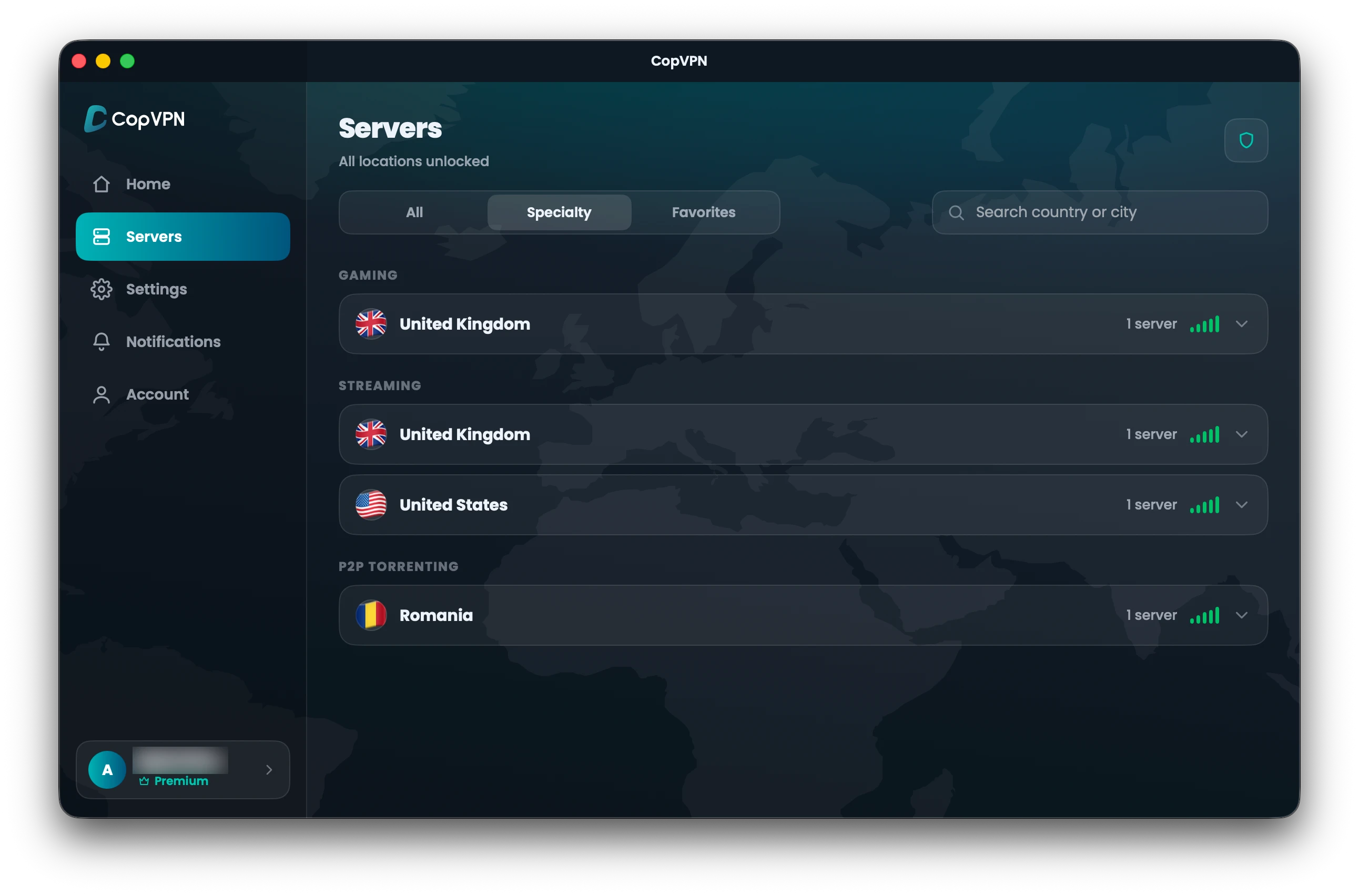Select Servers label in sidebar
The height and width of the screenshot is (896, 1359).
[x=154, y=237]
